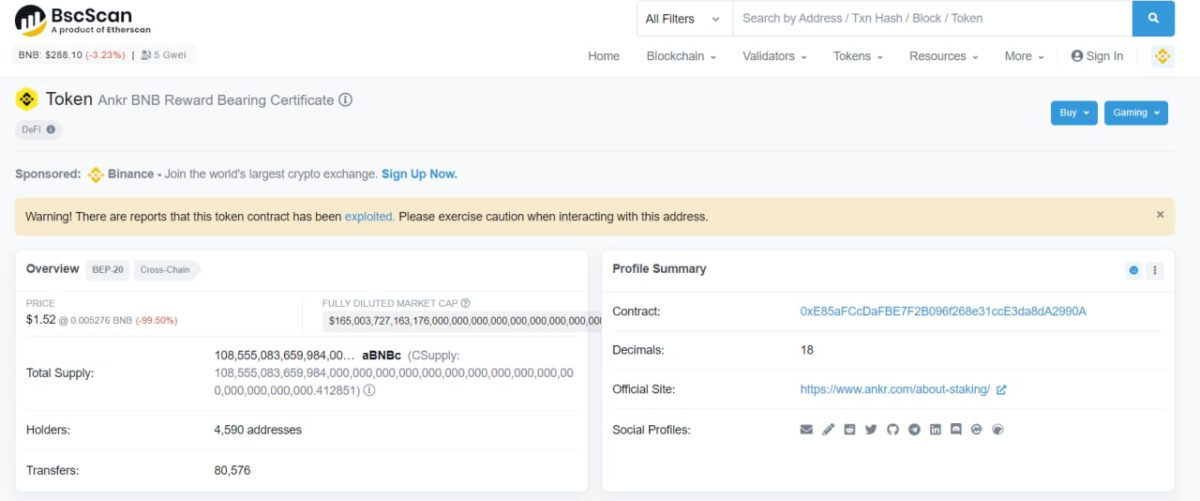This screenshot has height=501, width=1200.
Task: Open the Tokens navigation menu
Action: 858,56
